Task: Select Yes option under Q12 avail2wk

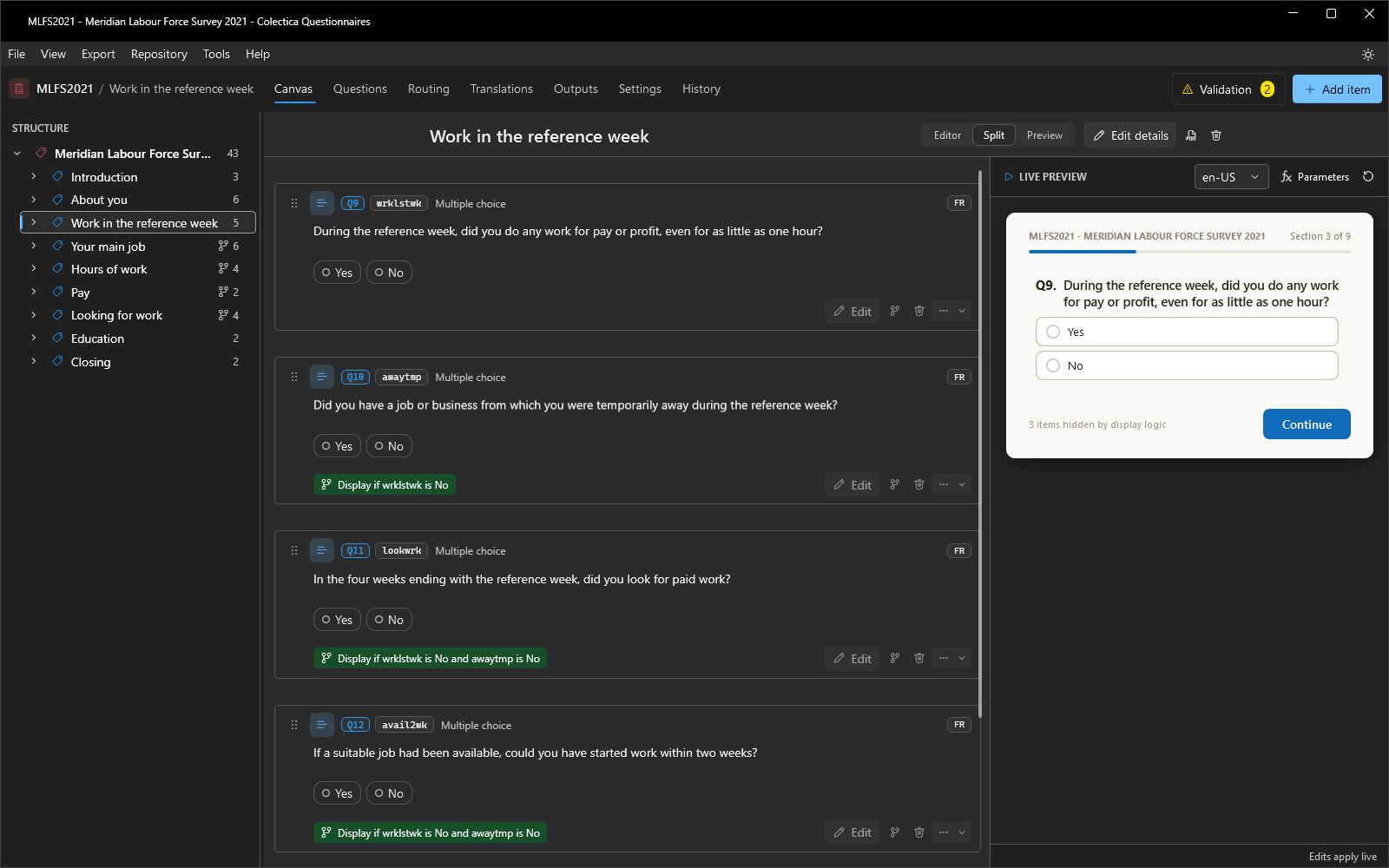Action: (x=337, y=793)
